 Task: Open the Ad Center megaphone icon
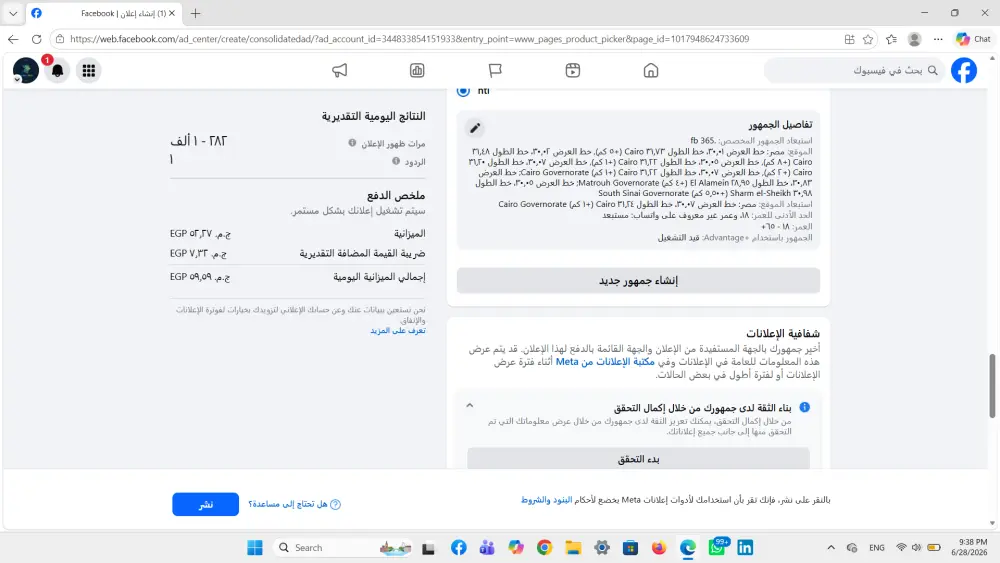[339, 71]
